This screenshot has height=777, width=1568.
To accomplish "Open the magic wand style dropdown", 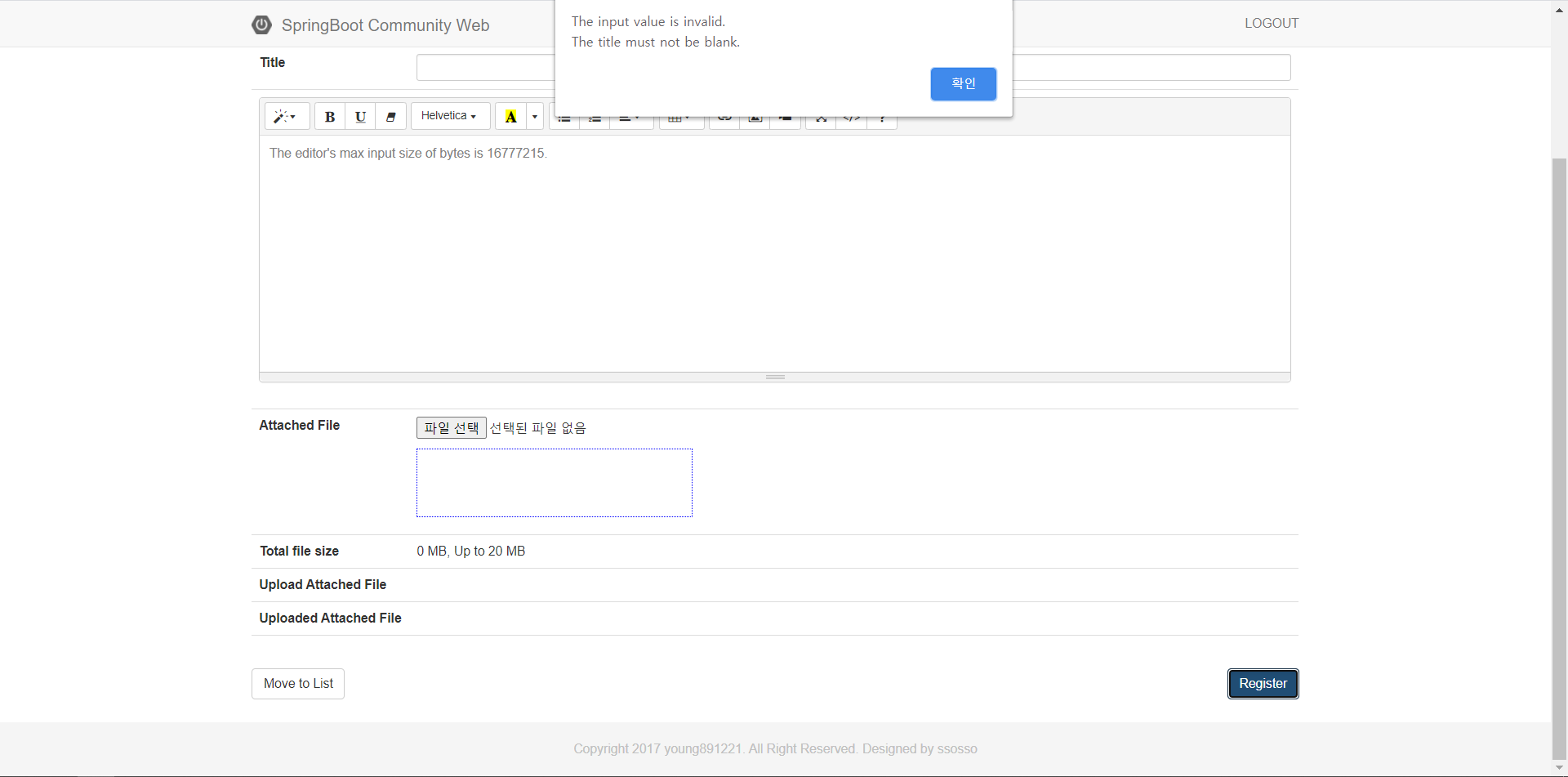I will [x=286, y=117].
